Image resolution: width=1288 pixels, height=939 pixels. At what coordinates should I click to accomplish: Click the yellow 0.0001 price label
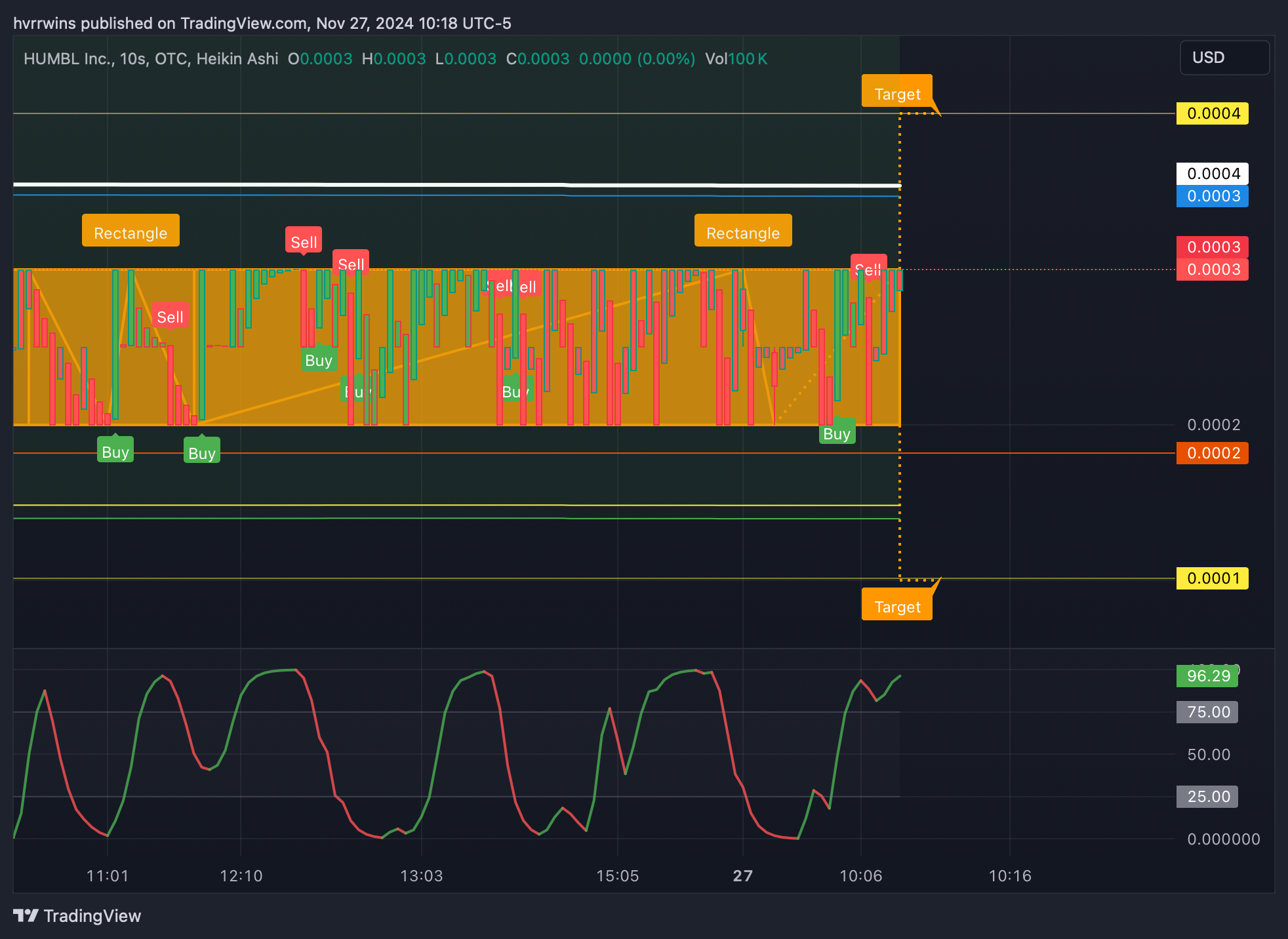coord(1213,578)
